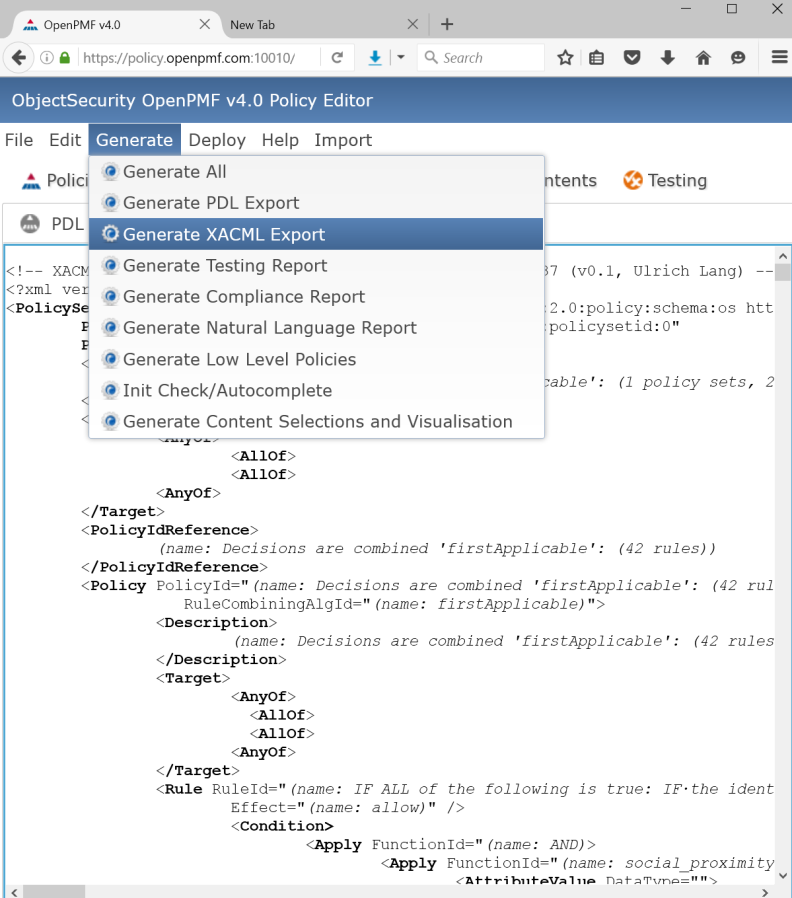Open the PDL sub-tab
Image resolution: width=792 pixels, height=898 pixels.
coord(52,223)
